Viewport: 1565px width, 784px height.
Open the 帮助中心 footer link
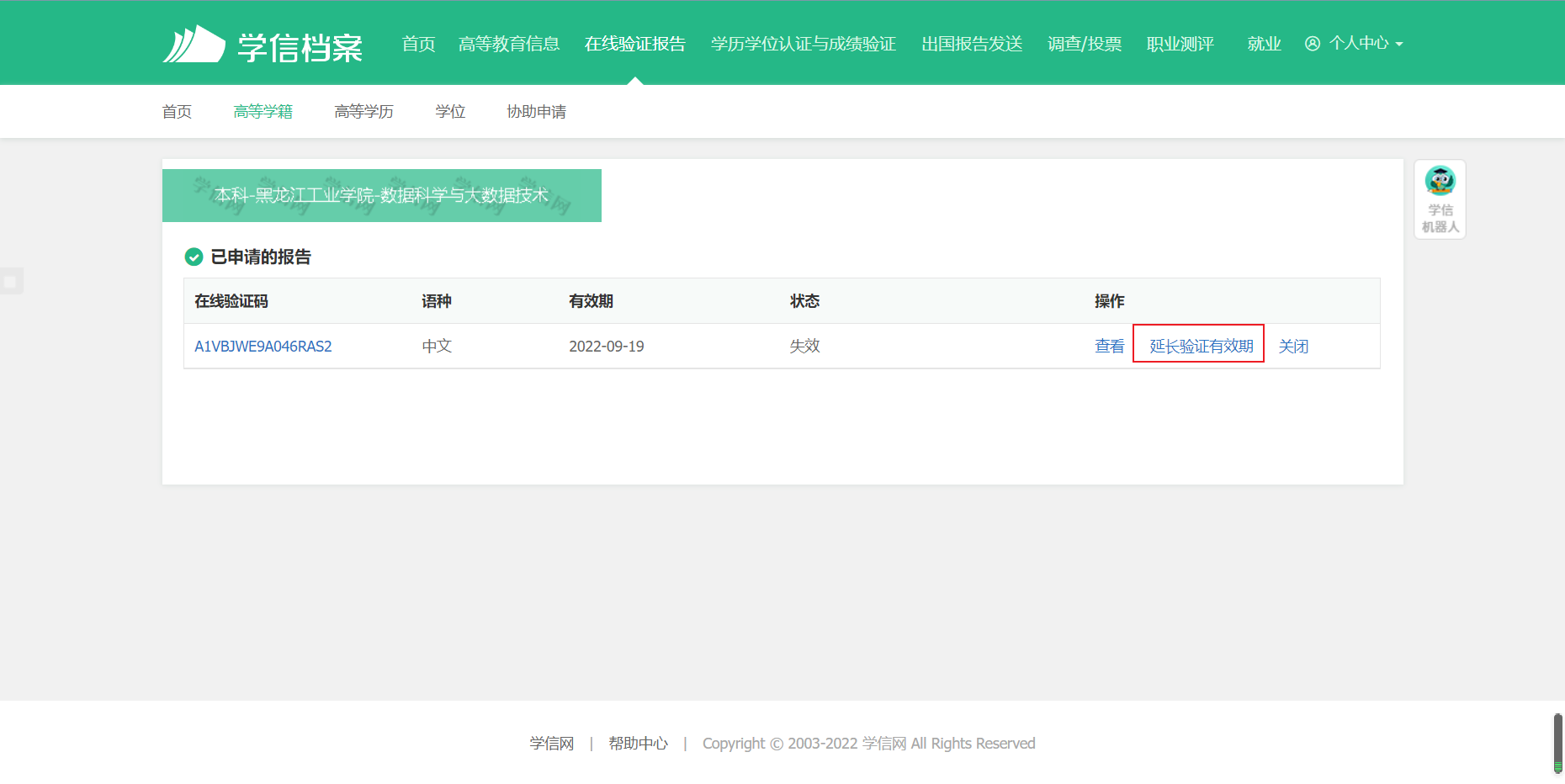pos(639,744)
